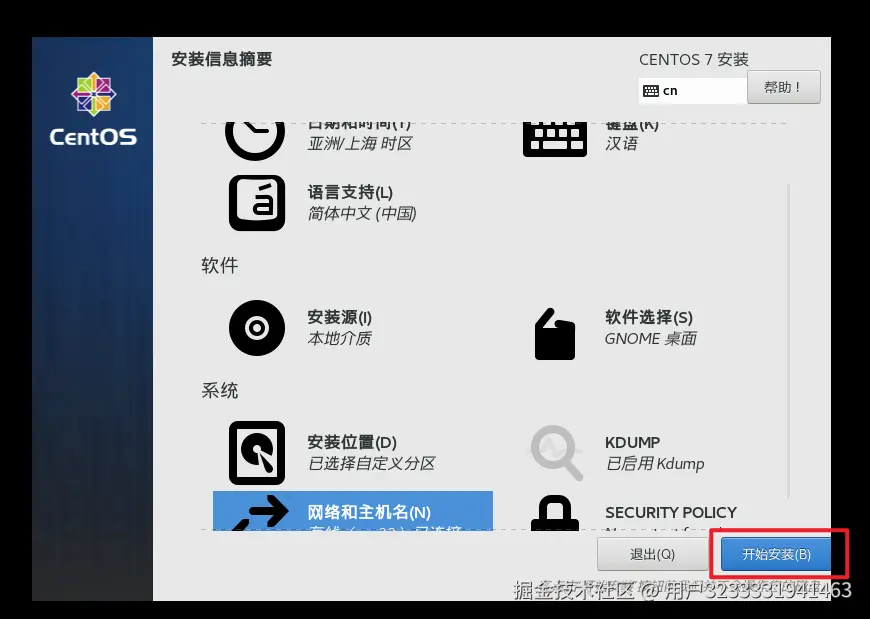Click 开始安装(B) to begin installation

(776, 554)
